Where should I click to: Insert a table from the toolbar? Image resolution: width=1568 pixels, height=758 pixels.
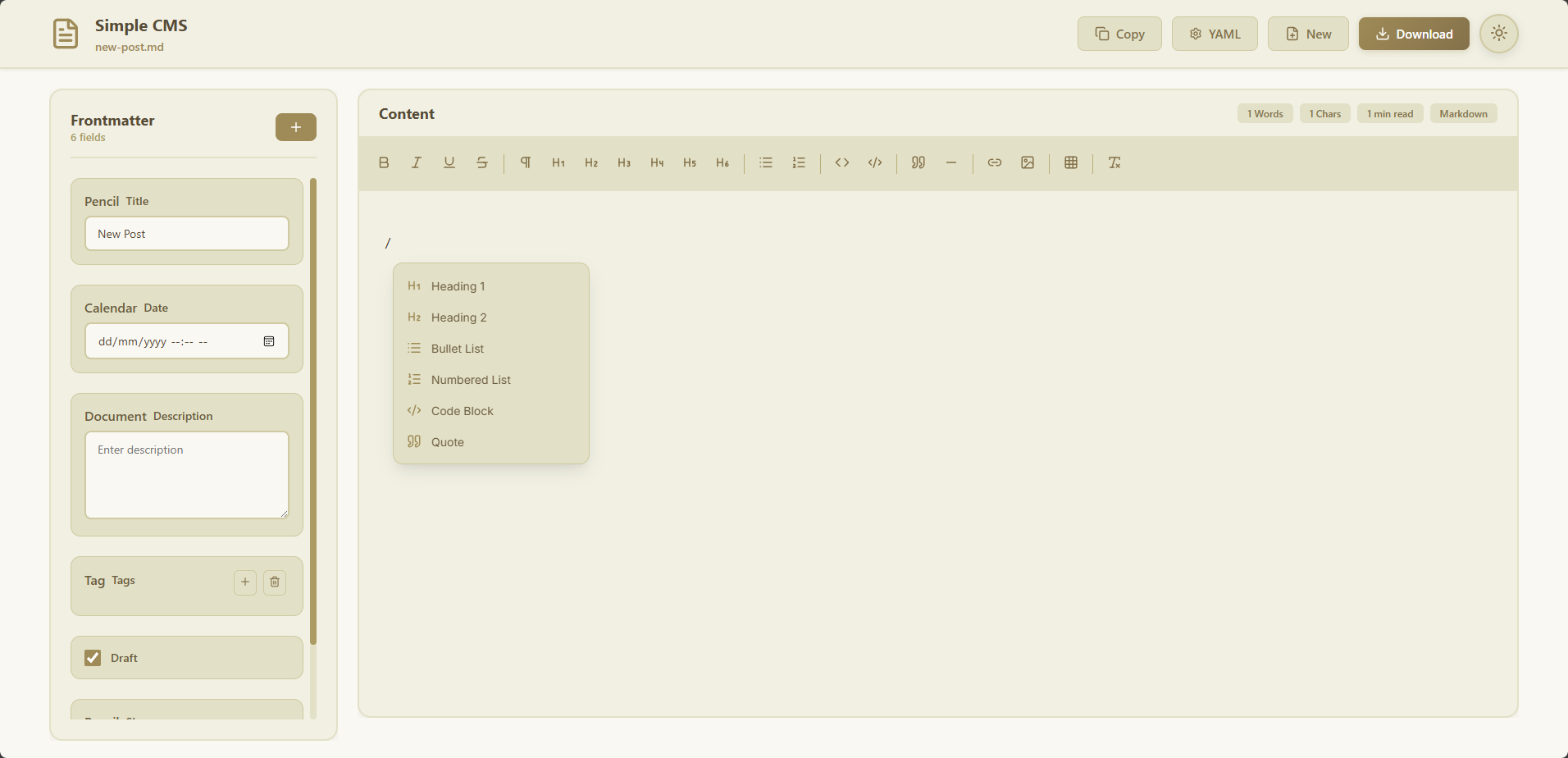(1070, 162)
